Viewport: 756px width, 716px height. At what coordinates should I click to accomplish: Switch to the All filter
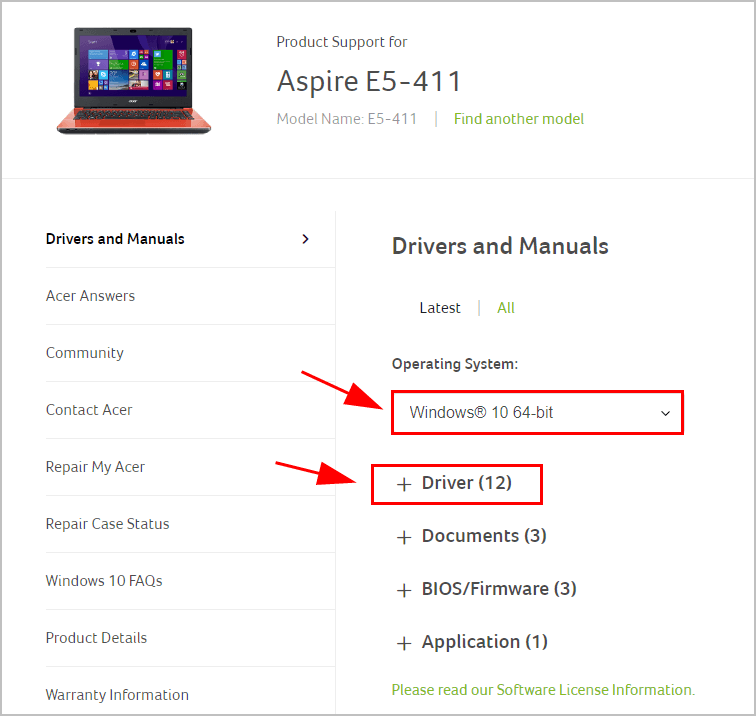[x=506, y=308]
